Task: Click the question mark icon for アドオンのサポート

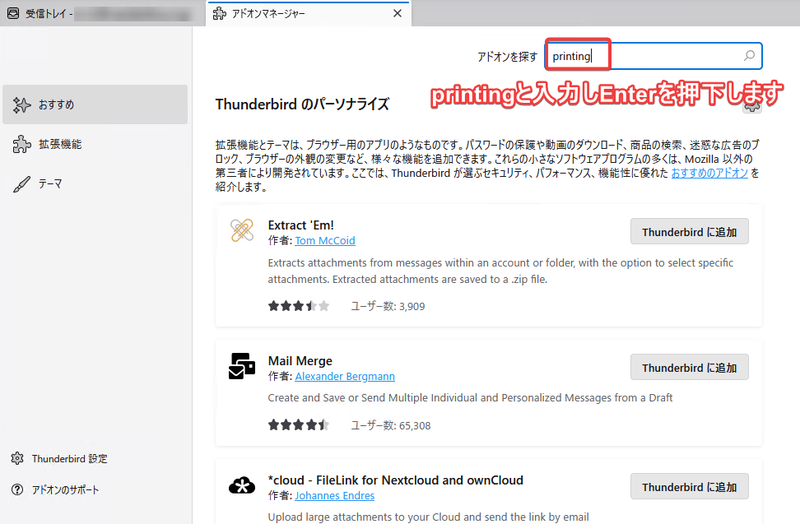Action: coord(17,490)
